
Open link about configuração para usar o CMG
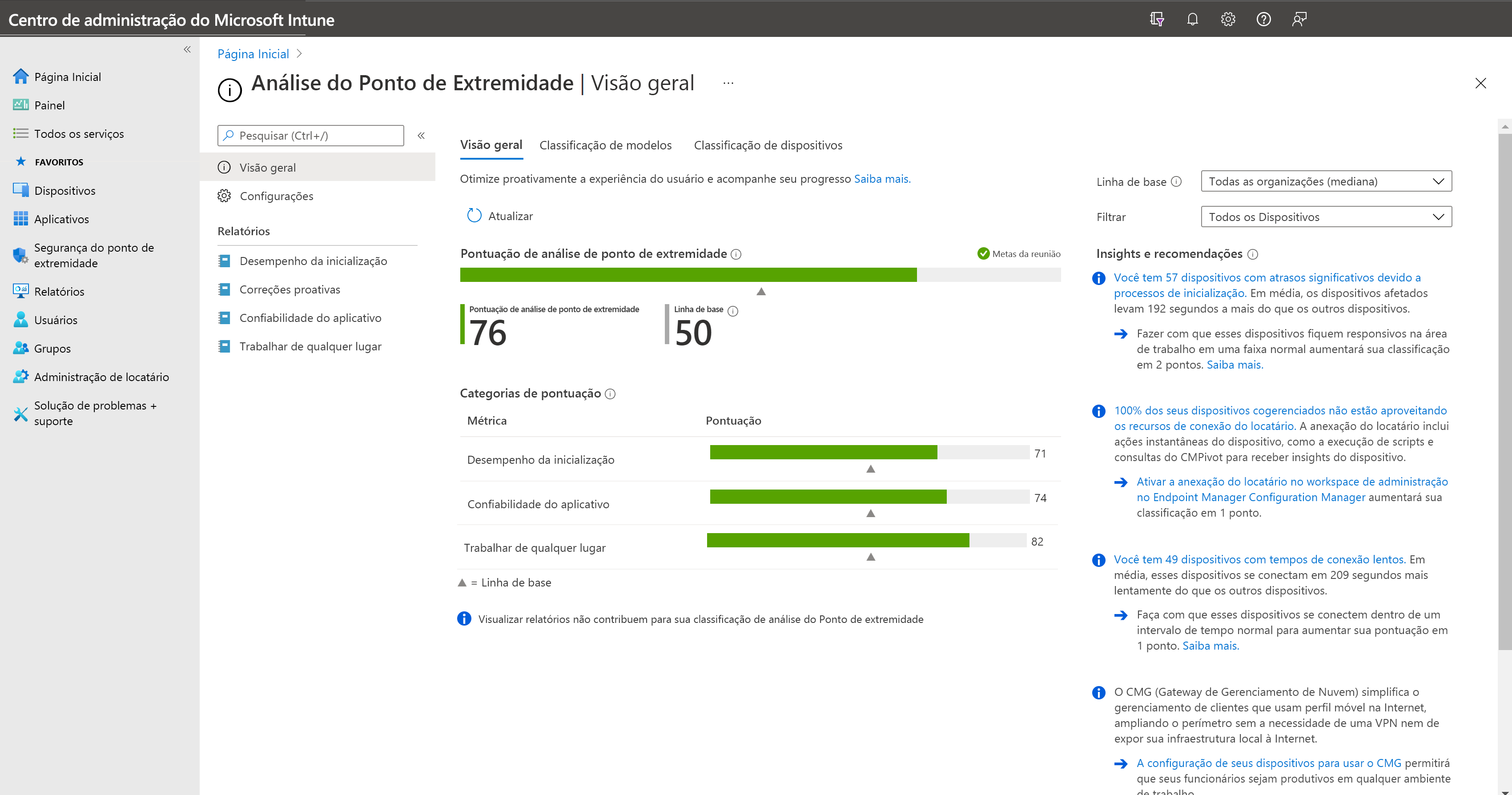1268,763
